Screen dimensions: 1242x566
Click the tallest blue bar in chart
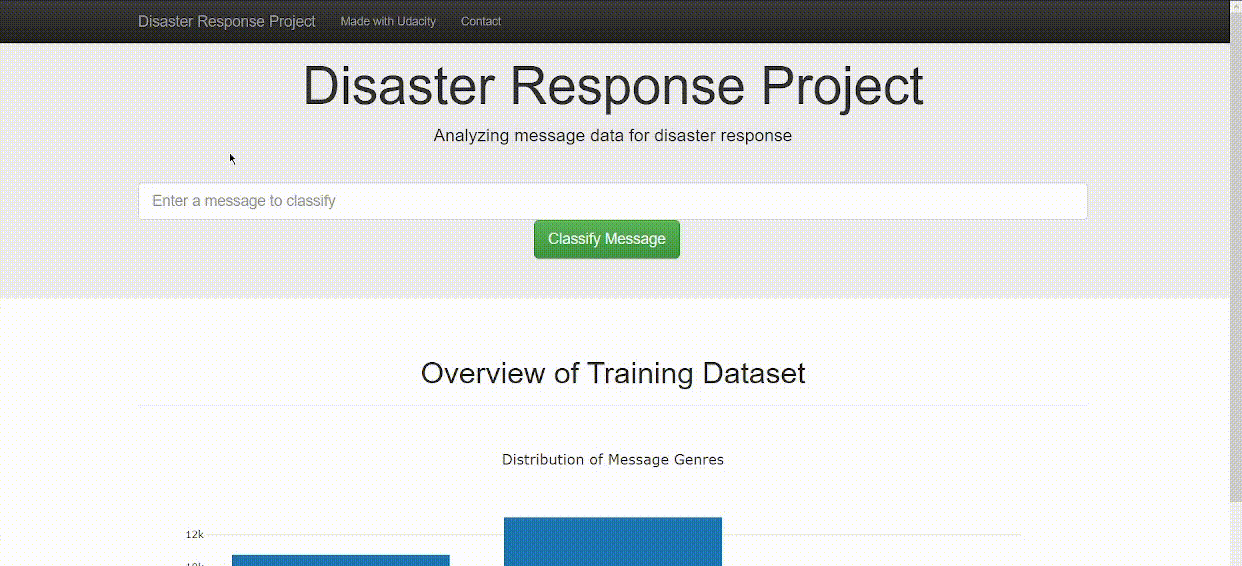coord(613,541)
